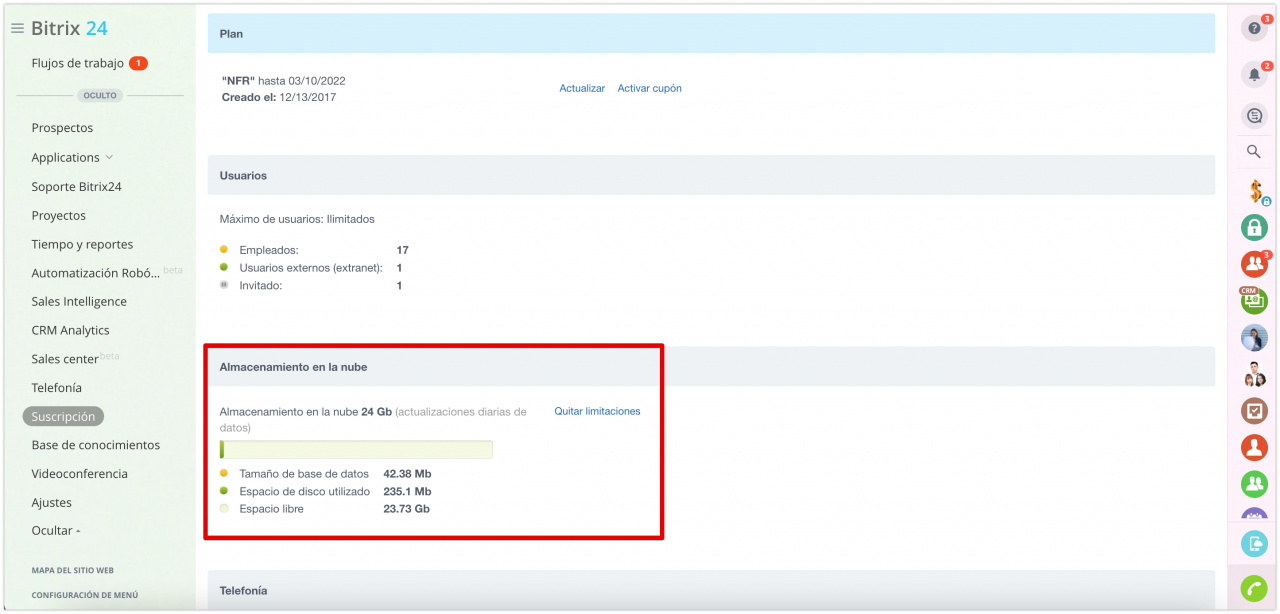
Task: Open Ajustes in the sidebar
Action: click(x=52, y=503)
